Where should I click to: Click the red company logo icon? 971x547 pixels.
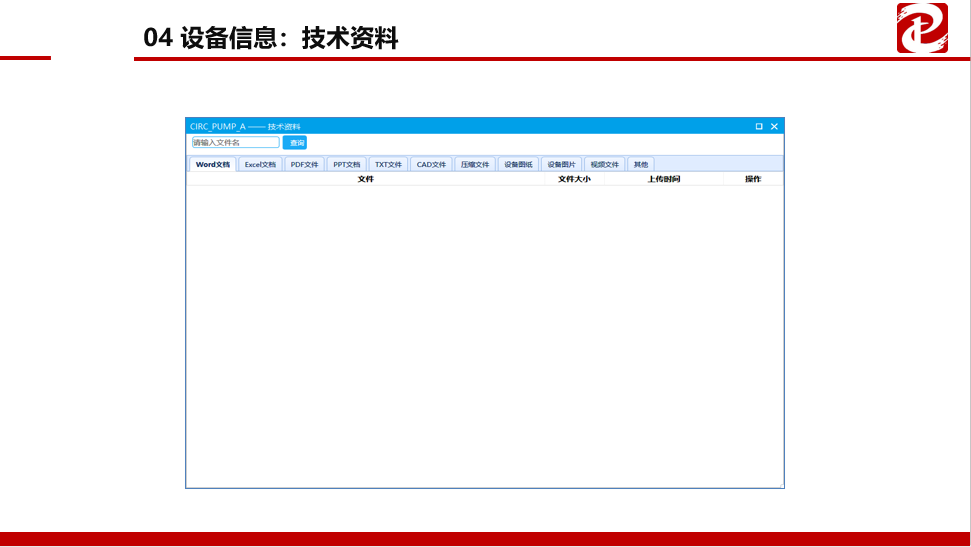921,28
